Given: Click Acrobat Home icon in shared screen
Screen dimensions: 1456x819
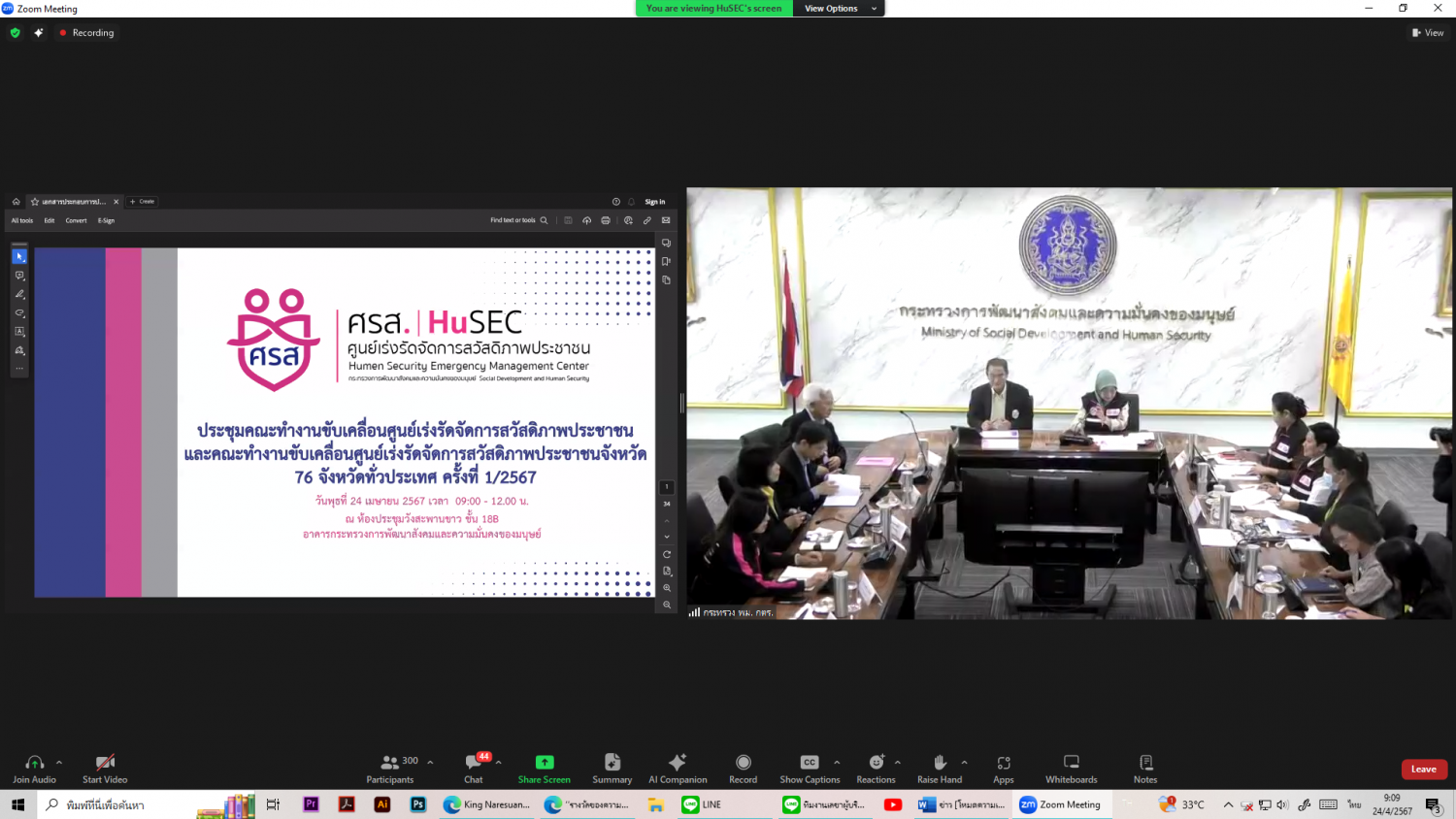Looking at the screenshot, I should tap(16, 202).
